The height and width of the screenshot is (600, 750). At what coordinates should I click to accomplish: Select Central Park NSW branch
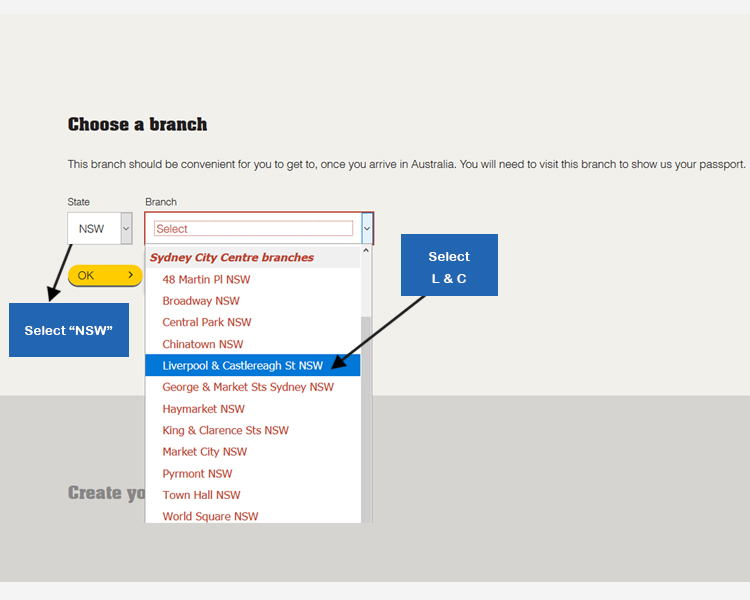(x=207, y=322)
